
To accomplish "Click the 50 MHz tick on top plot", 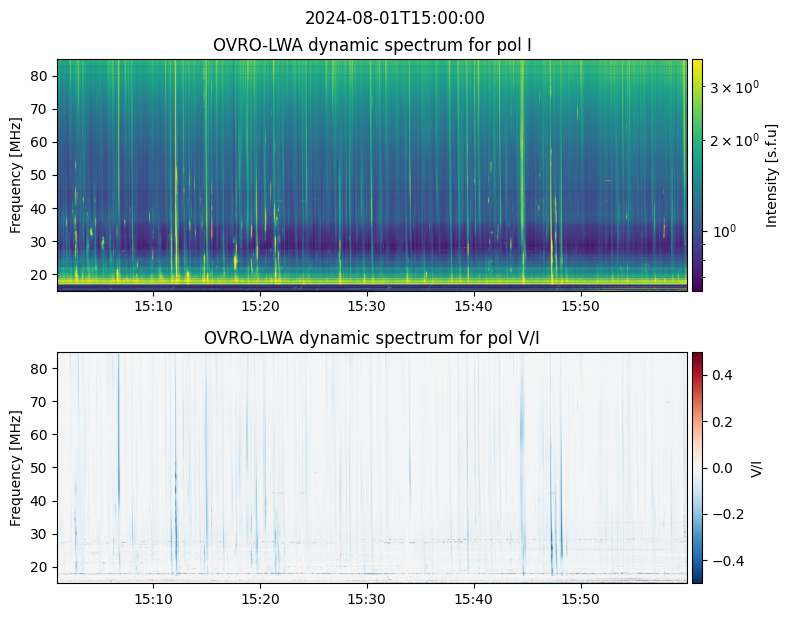I will [x=39, y=176].
